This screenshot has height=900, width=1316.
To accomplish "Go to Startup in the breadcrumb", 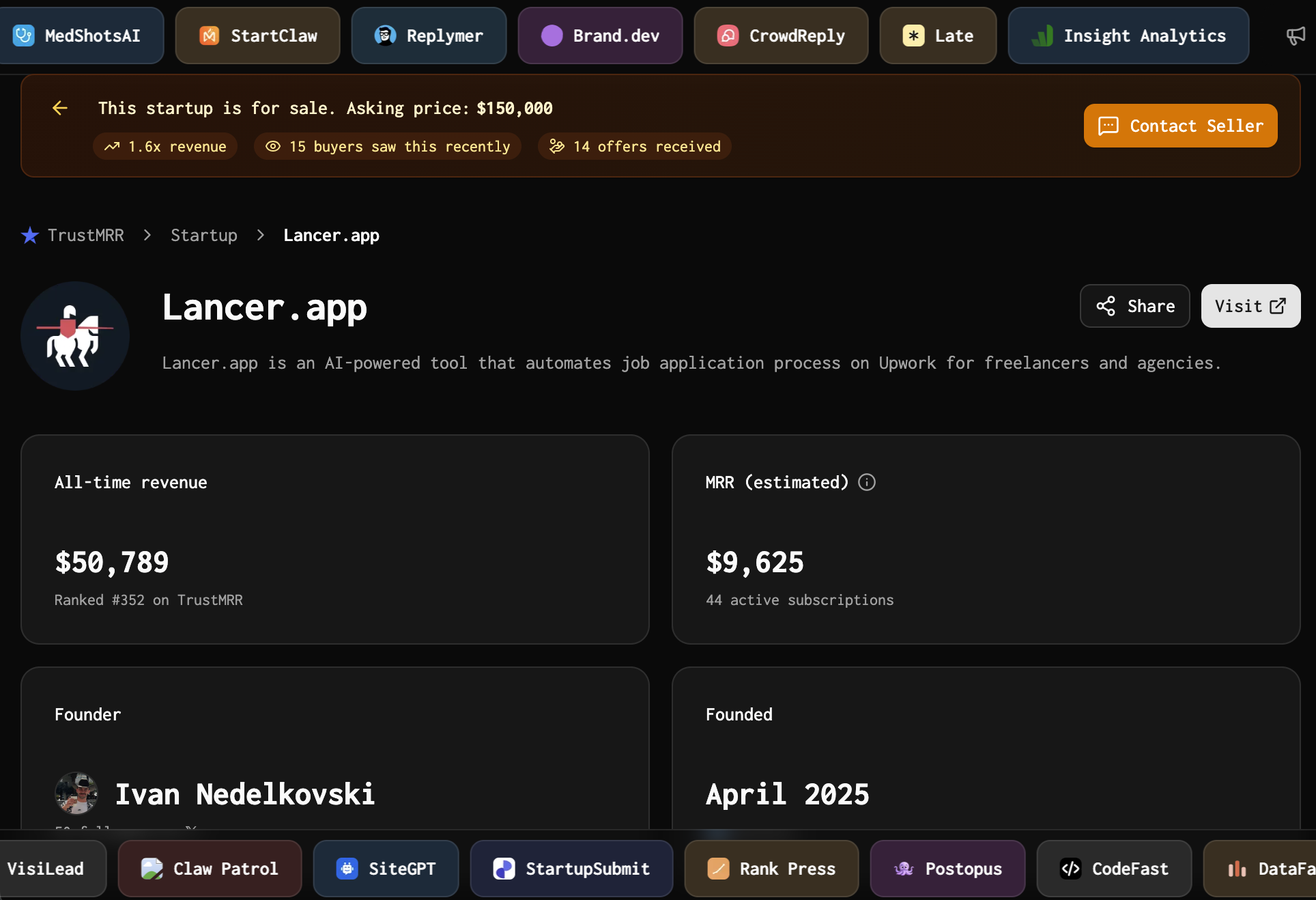I will tap(204, 236).
